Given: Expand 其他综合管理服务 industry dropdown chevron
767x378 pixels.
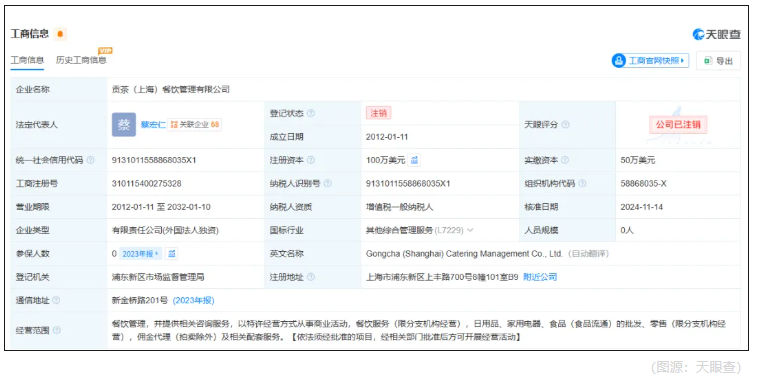Looking at the screenshot, I should tap(470, 230).
